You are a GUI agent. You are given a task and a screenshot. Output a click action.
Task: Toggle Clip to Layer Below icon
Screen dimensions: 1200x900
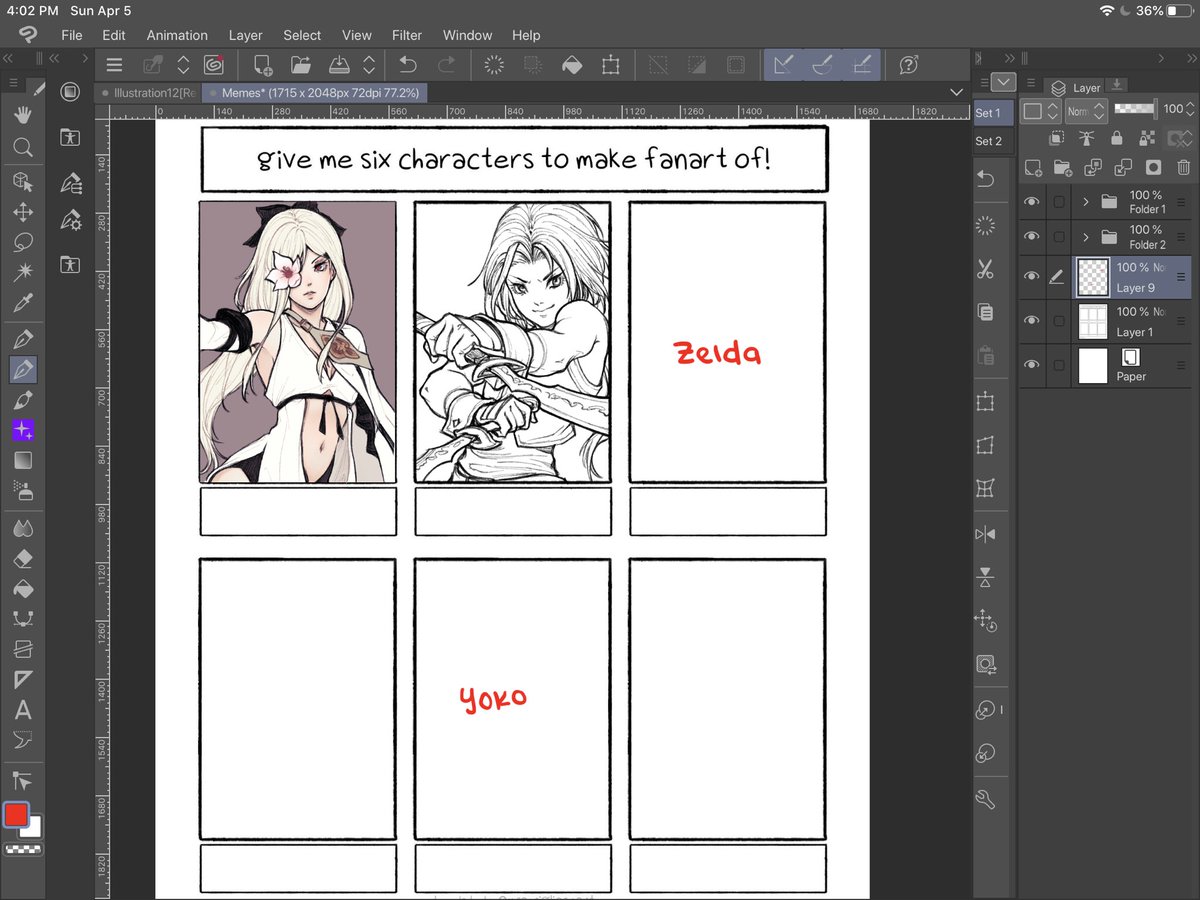pyautogui.click(x=1056, y=139)
